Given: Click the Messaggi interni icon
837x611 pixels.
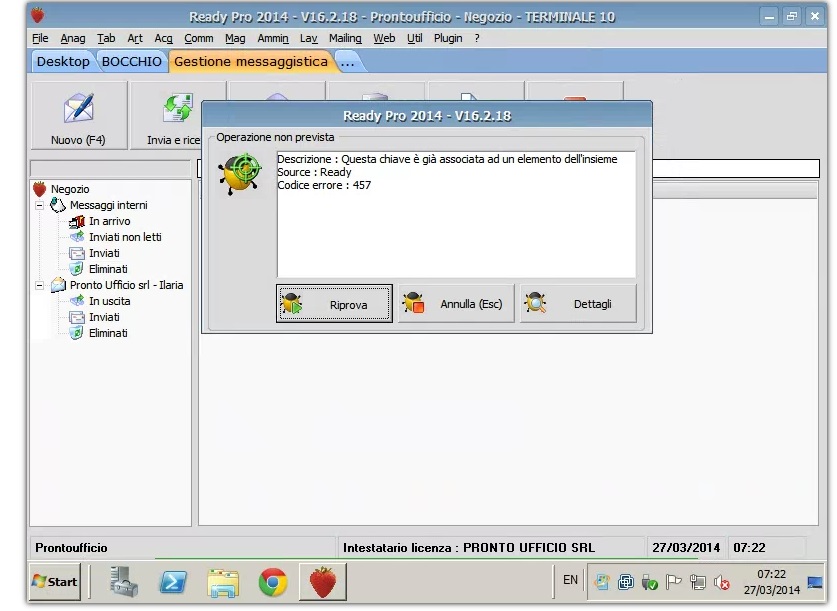Looking at the screenshot, I should (x=58, y=205).
